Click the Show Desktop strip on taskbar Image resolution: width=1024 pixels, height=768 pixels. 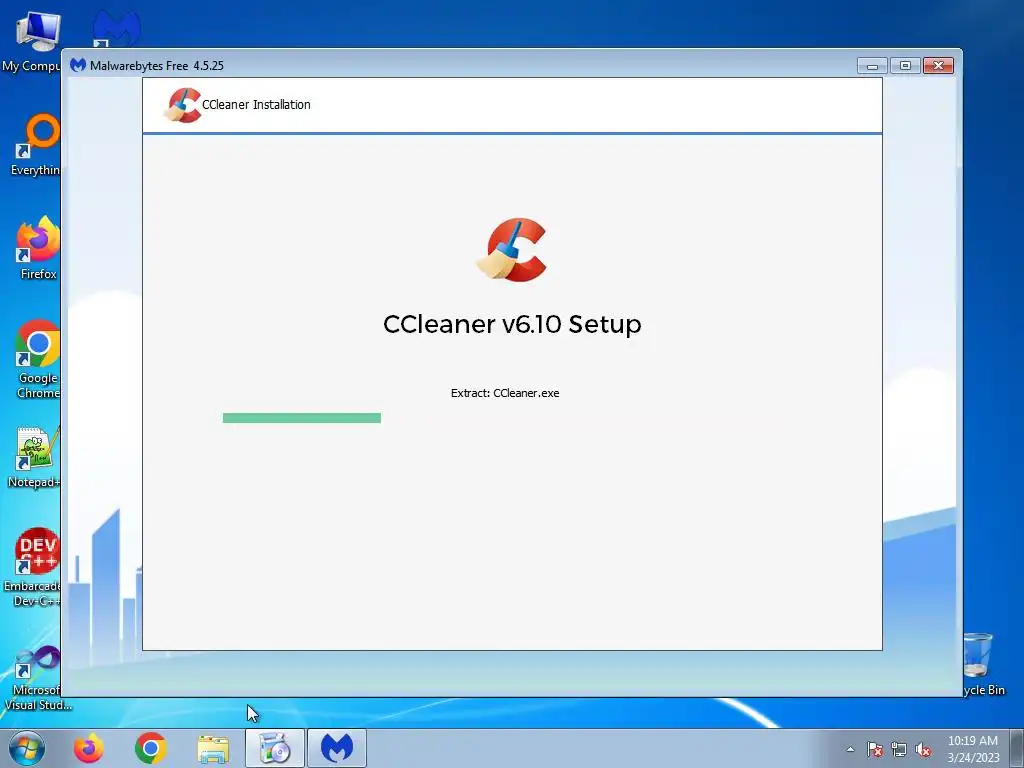coord(1017,748)
